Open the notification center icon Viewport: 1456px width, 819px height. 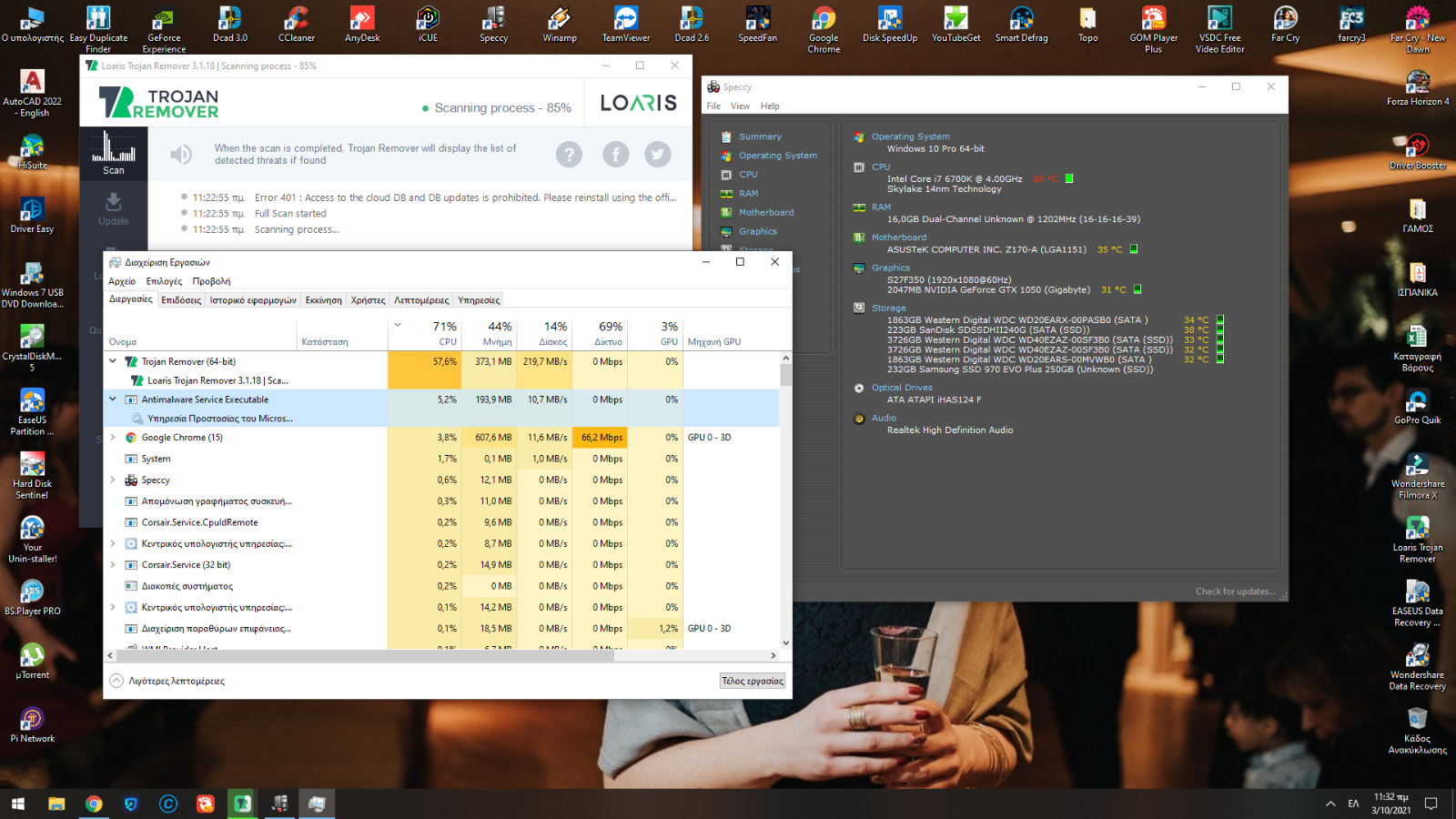tap(1431, 804)
